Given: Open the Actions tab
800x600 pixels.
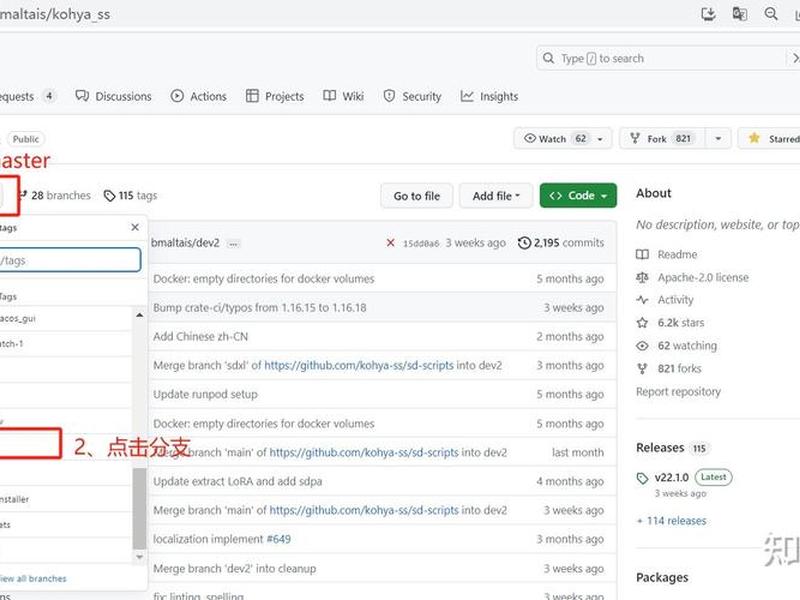Looking at the screenshot, I should 198,96.
